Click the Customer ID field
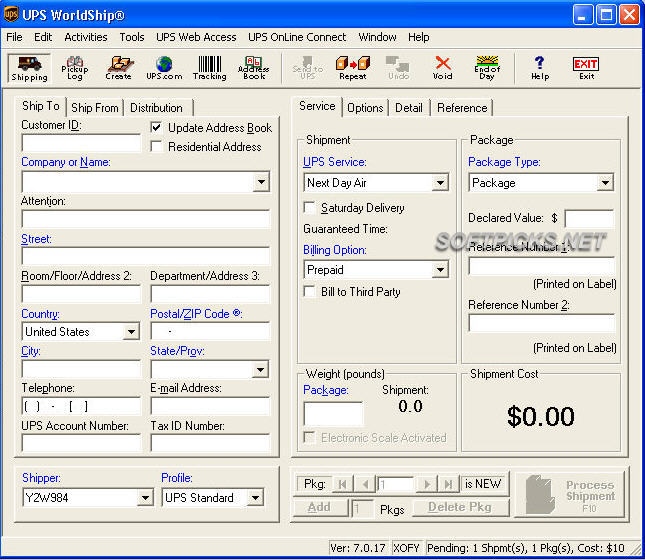Image resolution: width=645 pixels, height=560 pixels. [x=81, y=143]
